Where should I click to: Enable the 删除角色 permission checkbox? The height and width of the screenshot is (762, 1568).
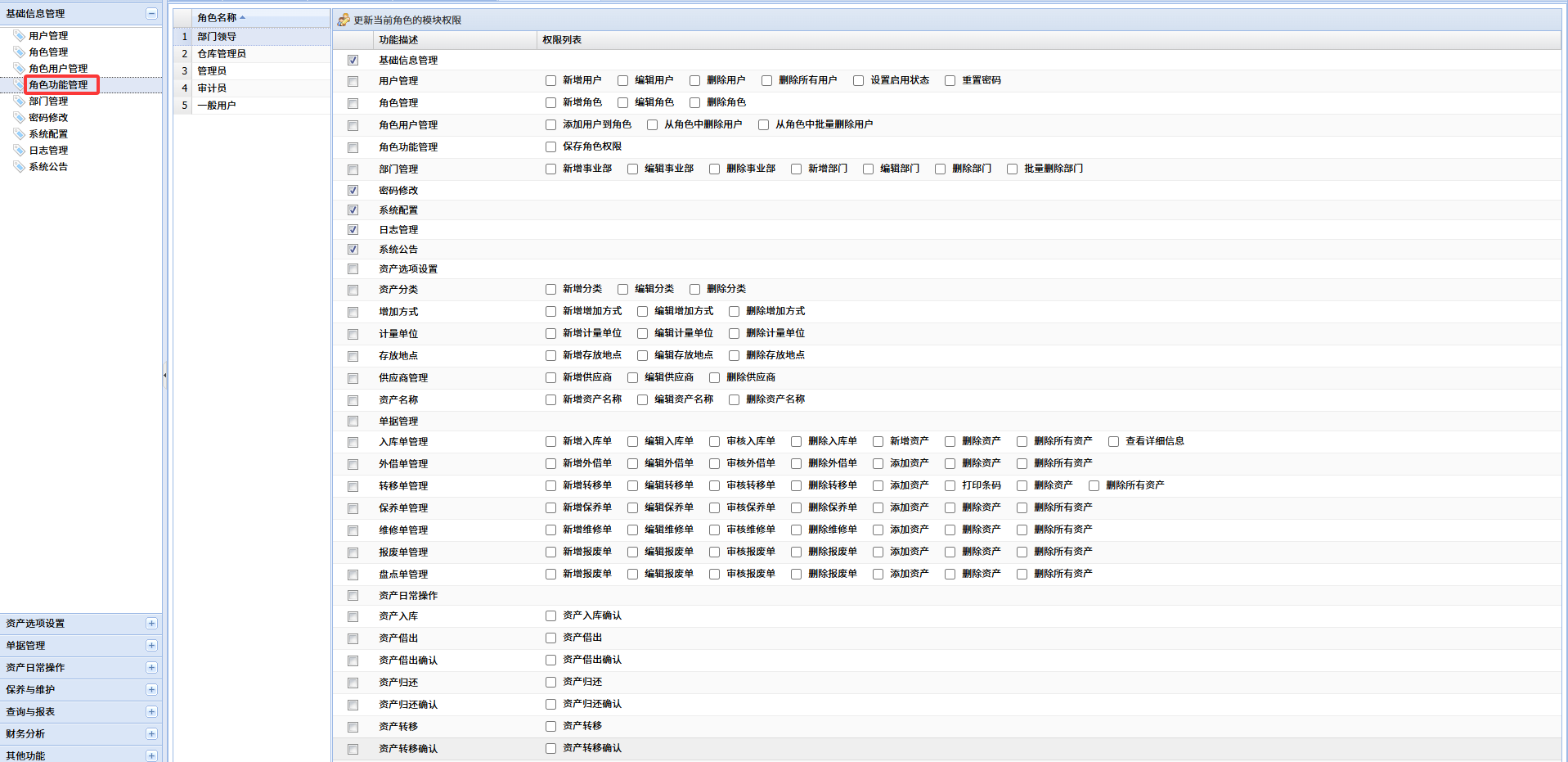694,102
